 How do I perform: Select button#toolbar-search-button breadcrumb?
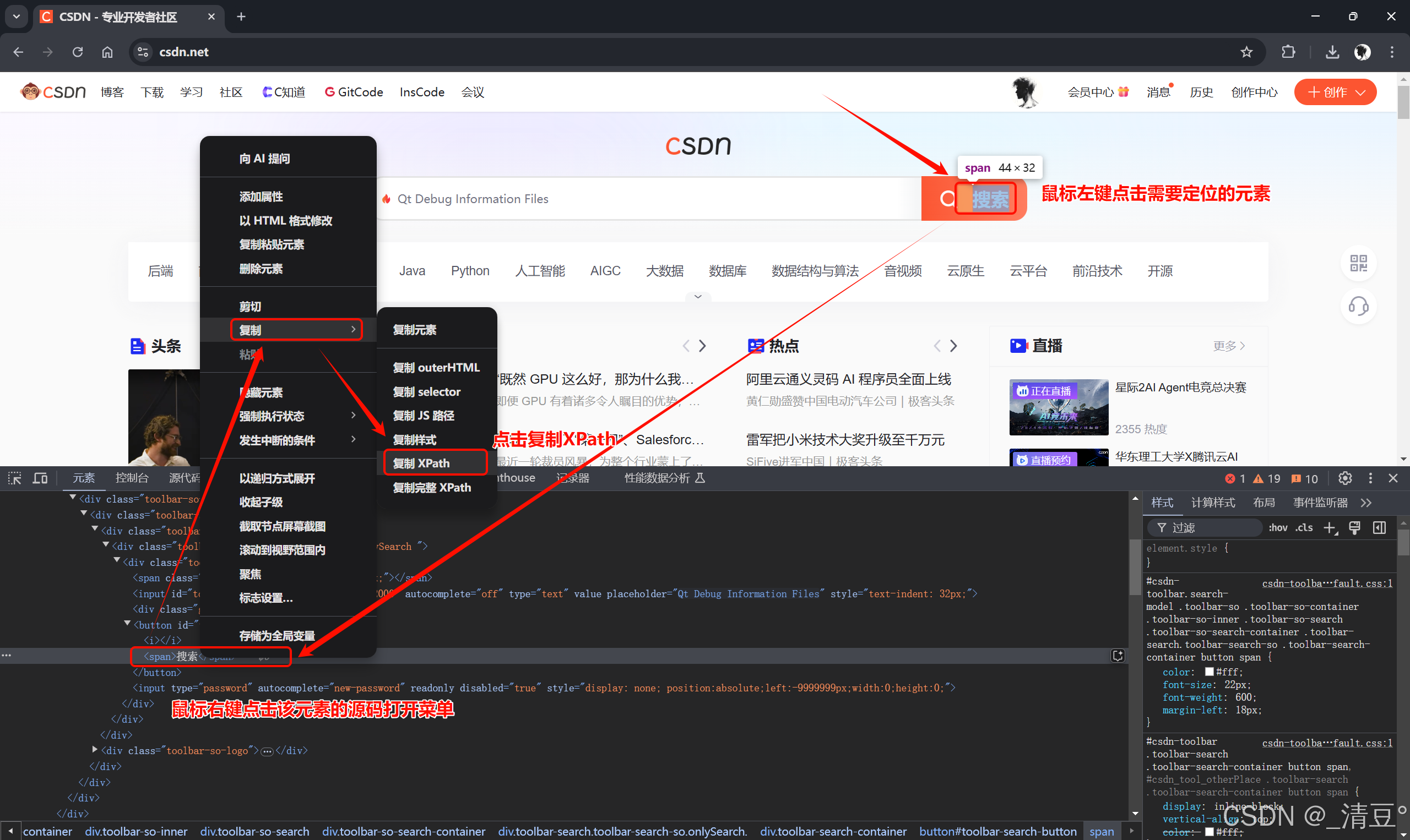998,831
